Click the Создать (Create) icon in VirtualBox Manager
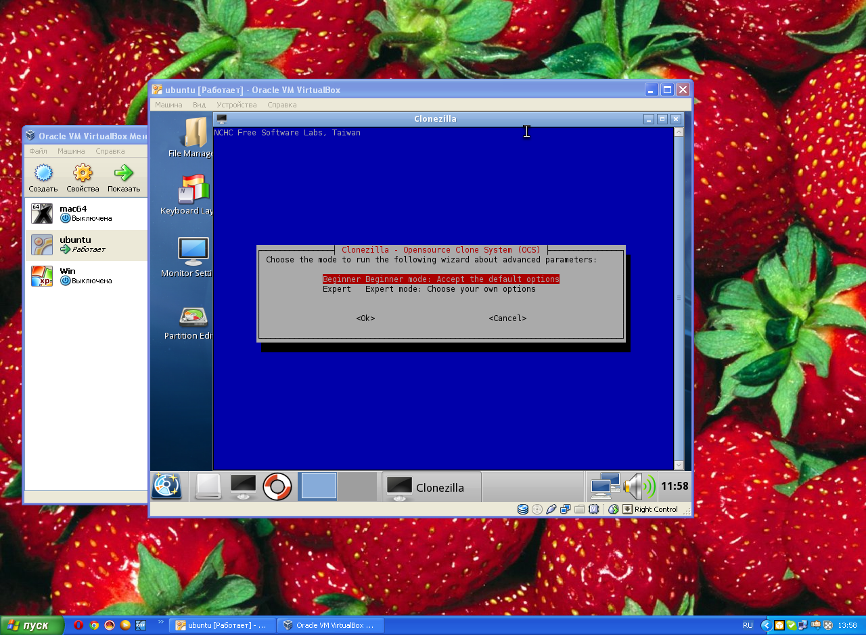The width and height of the screenshot is (866, 635). (43, 177)
